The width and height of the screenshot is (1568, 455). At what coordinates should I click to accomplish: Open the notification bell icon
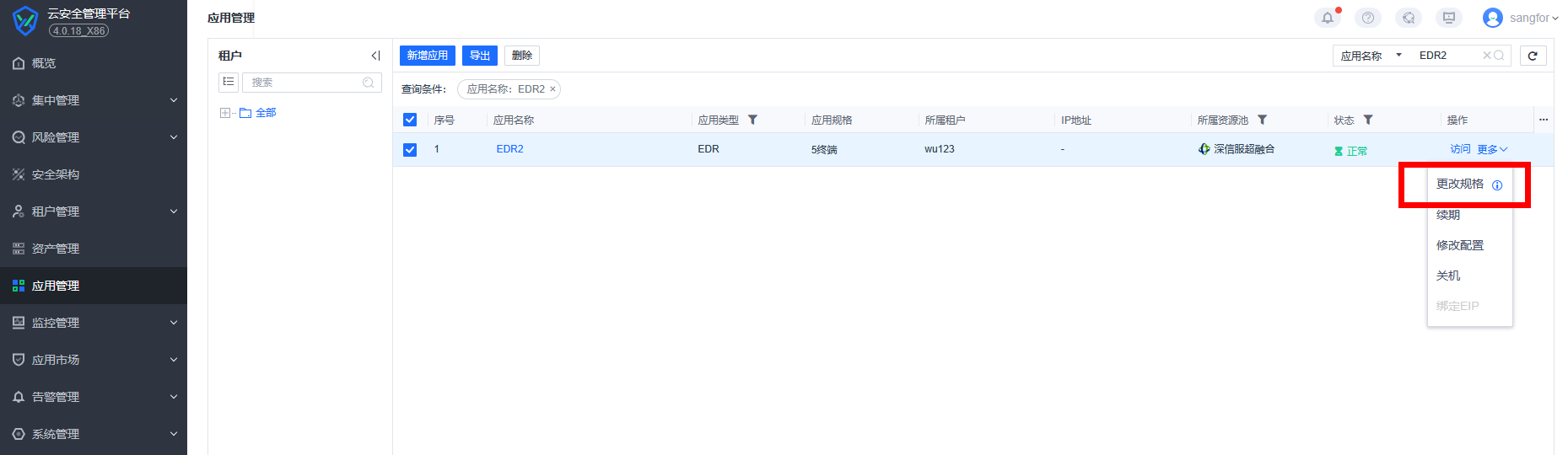click(1328, 18)
